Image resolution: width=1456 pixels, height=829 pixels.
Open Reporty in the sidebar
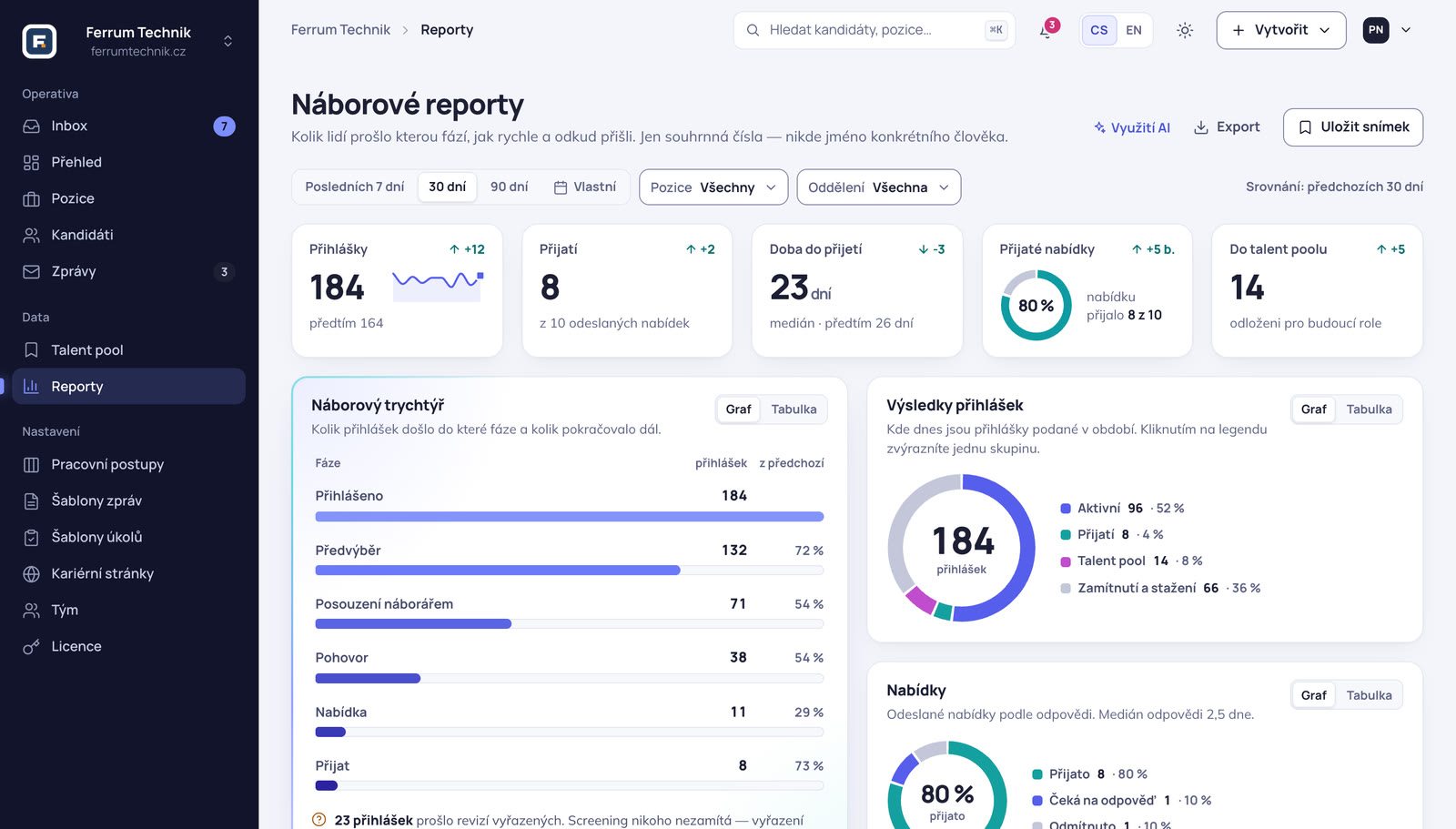tap(129, 386)
